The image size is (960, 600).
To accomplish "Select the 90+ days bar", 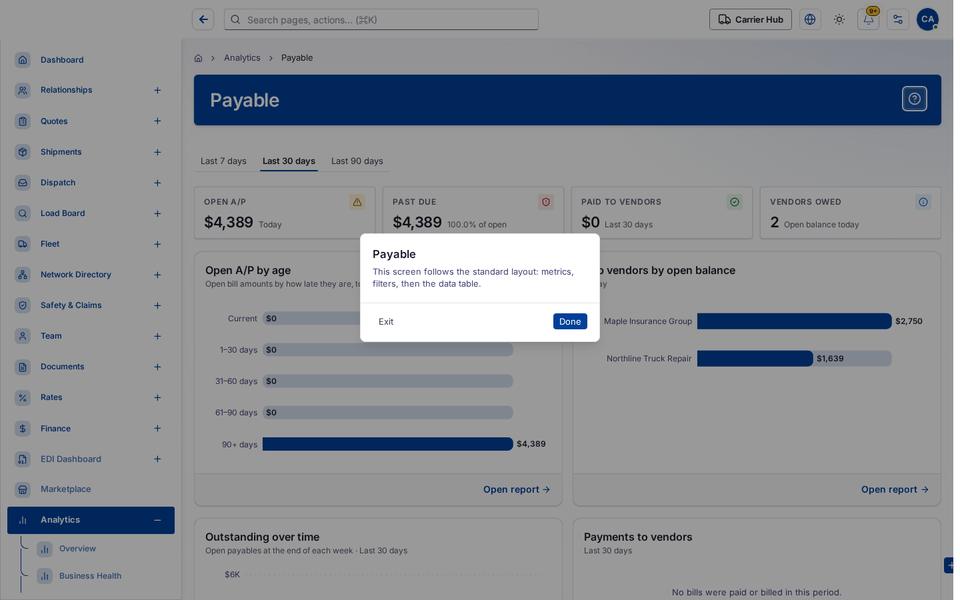I will click(388, 444).
